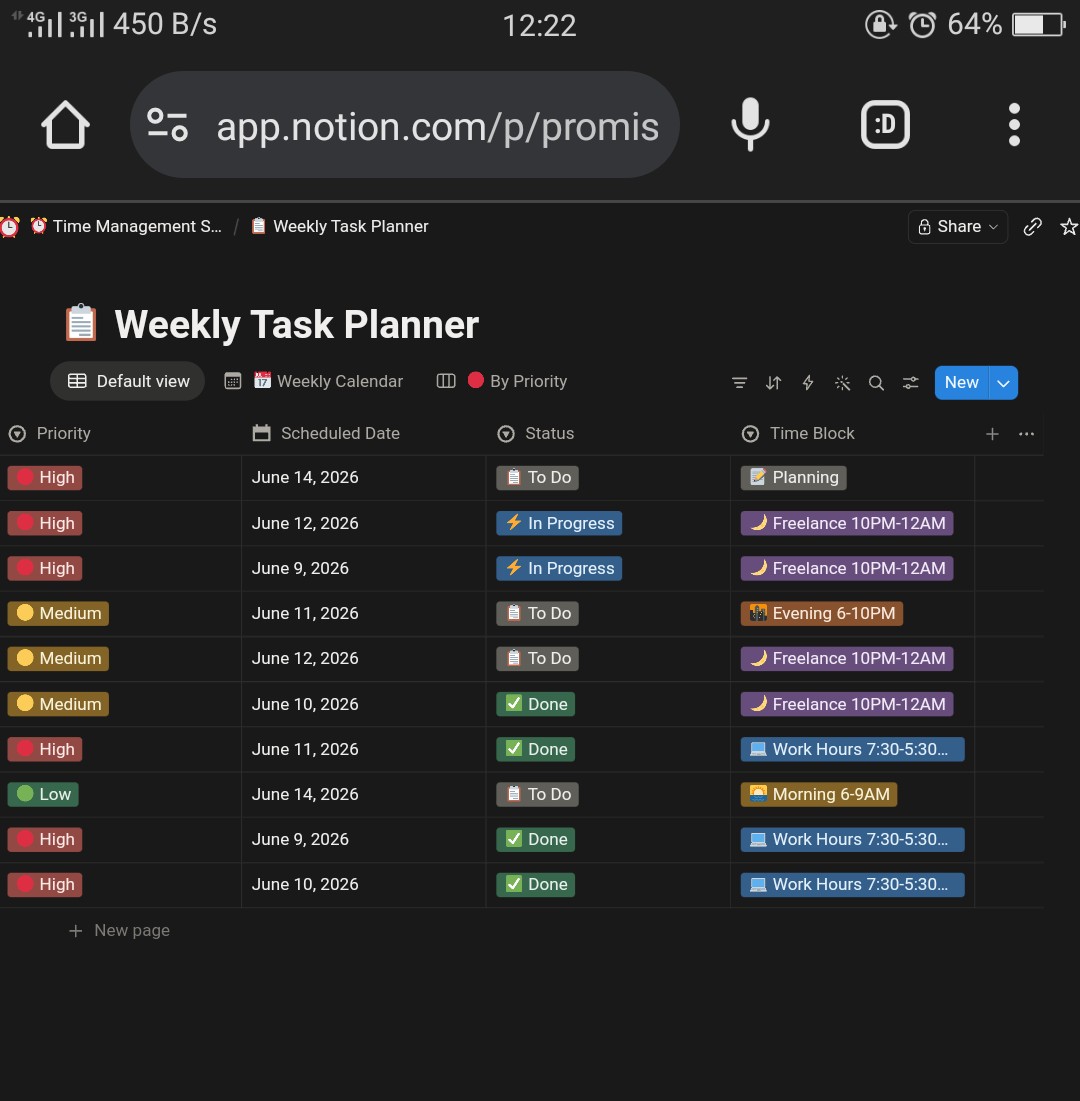Image resolution: width=1080 pixels, height=1101 pixels.
Task: Open the browser tab switcher icon
Action: coord(885,125)
